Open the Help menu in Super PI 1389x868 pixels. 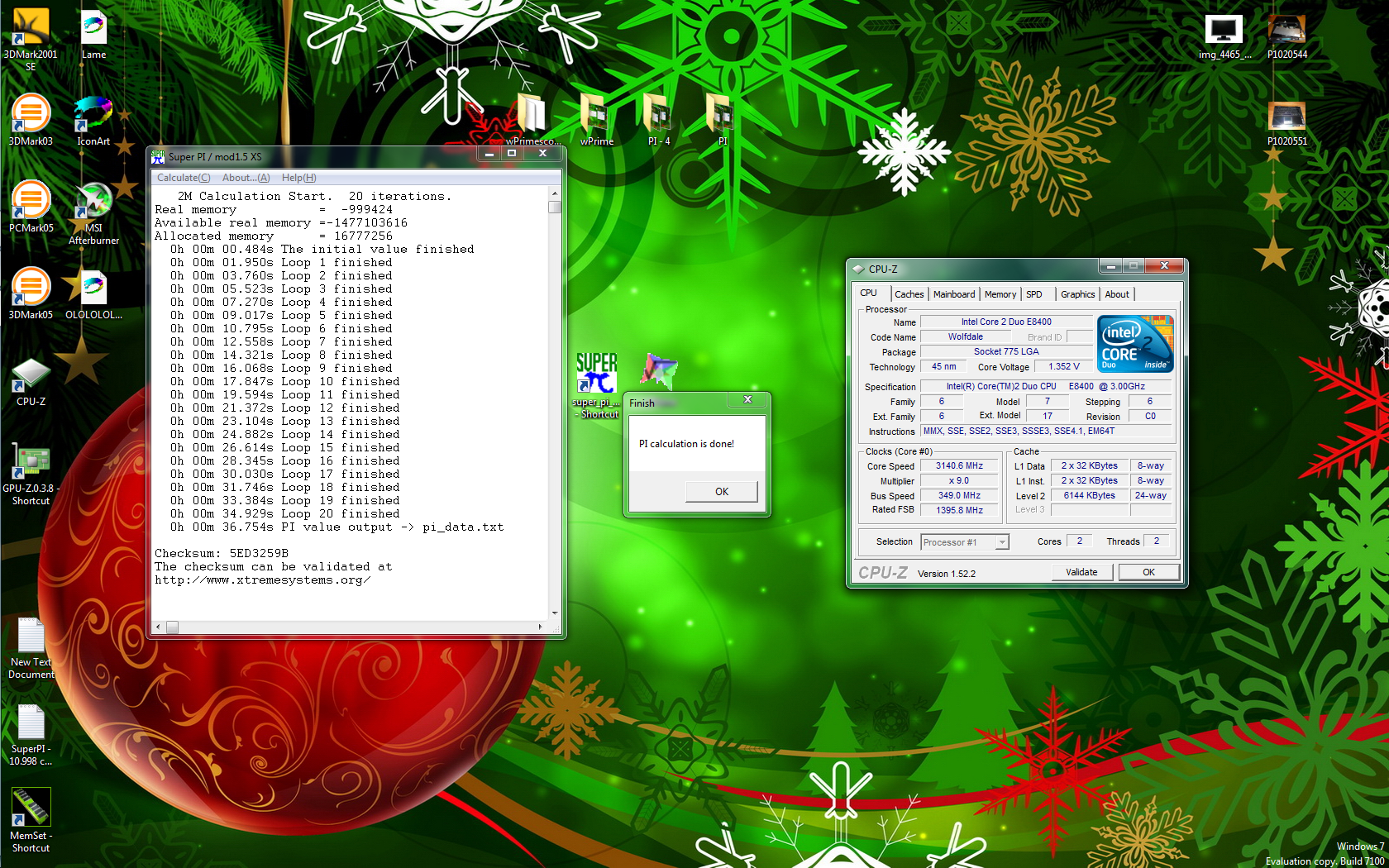pos(298,178)
